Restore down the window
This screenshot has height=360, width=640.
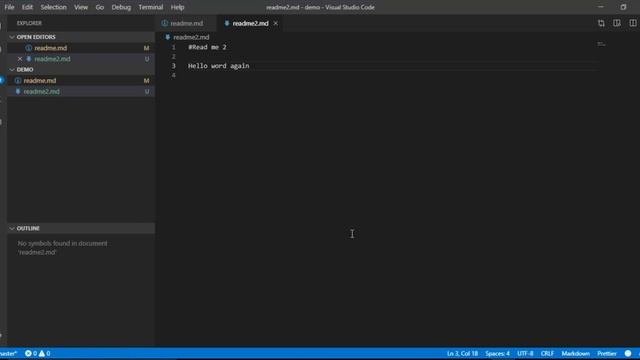623,7
